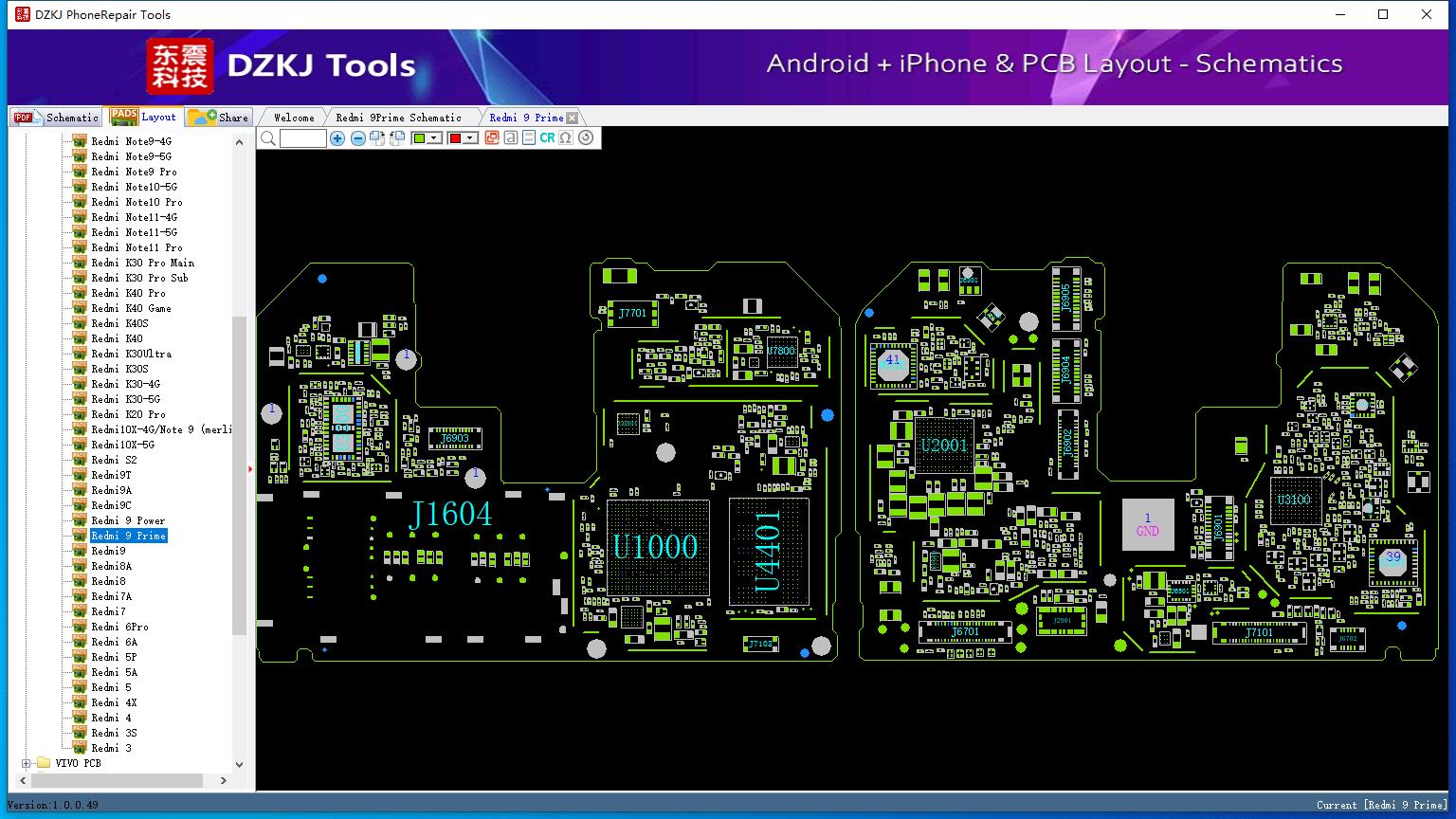Click the PADS icon on Layout tab
The image size is (1456, 819).
[x=123, y=116]
